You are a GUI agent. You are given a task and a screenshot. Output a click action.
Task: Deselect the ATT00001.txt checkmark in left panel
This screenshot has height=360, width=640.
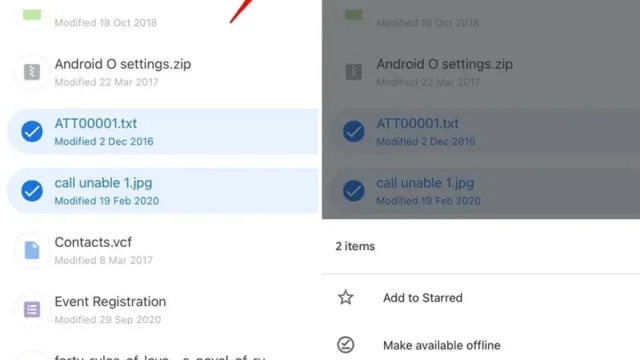(x=32, y=131)
